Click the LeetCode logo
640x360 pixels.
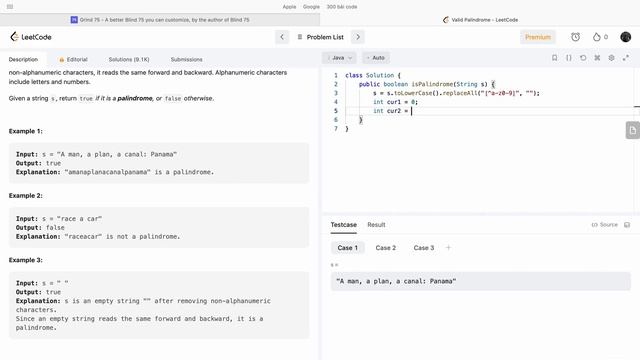click(31, 37)
